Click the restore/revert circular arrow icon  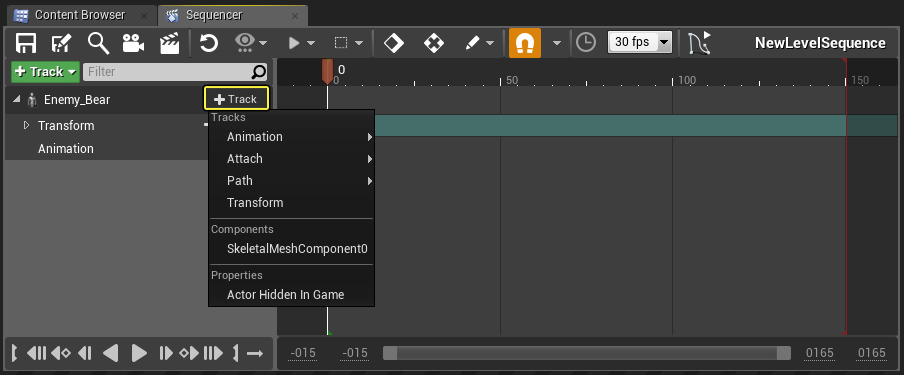pyautogui.click(x=208, y=43)
